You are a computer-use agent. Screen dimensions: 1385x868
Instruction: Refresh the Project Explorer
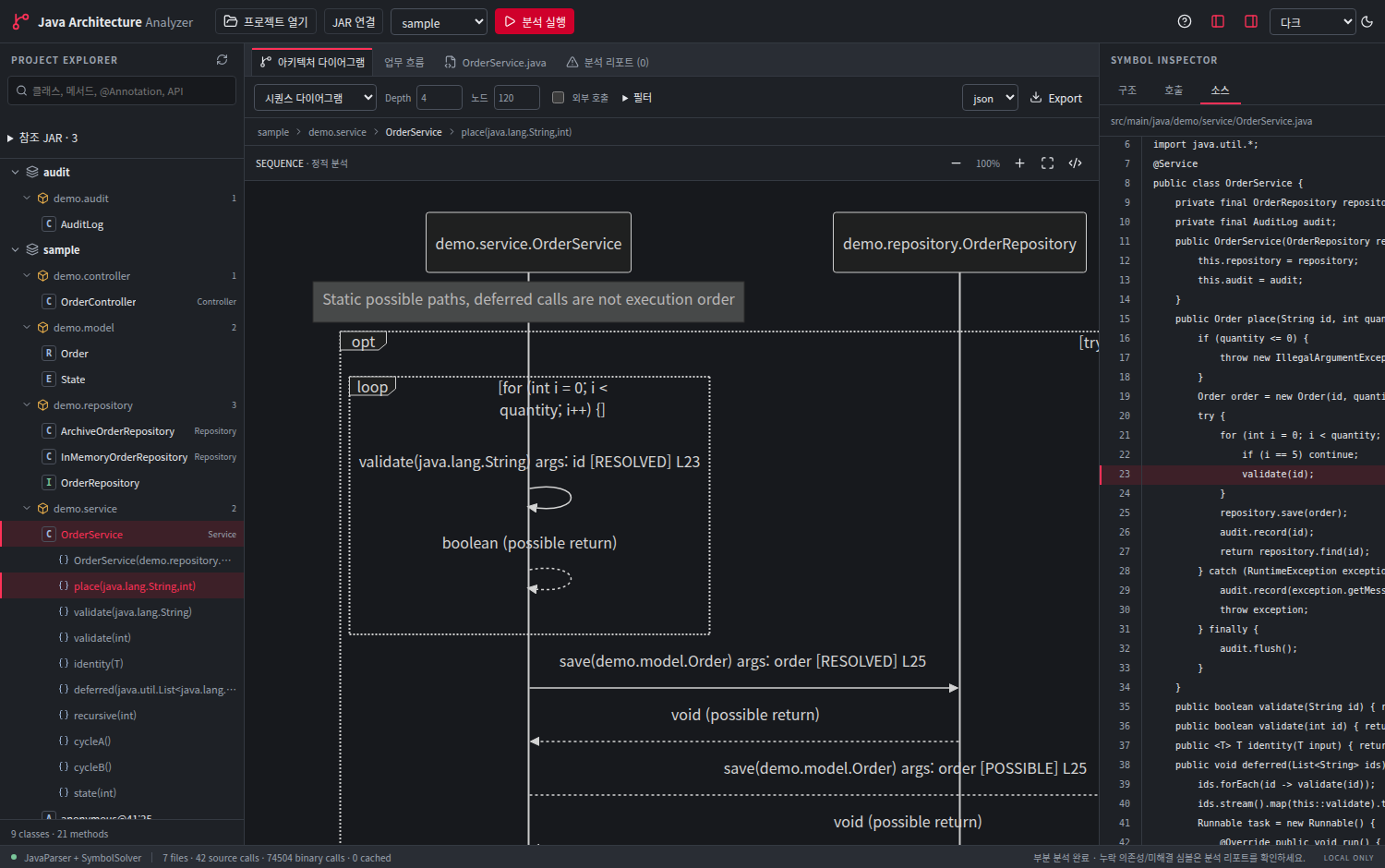click(222, 59)
